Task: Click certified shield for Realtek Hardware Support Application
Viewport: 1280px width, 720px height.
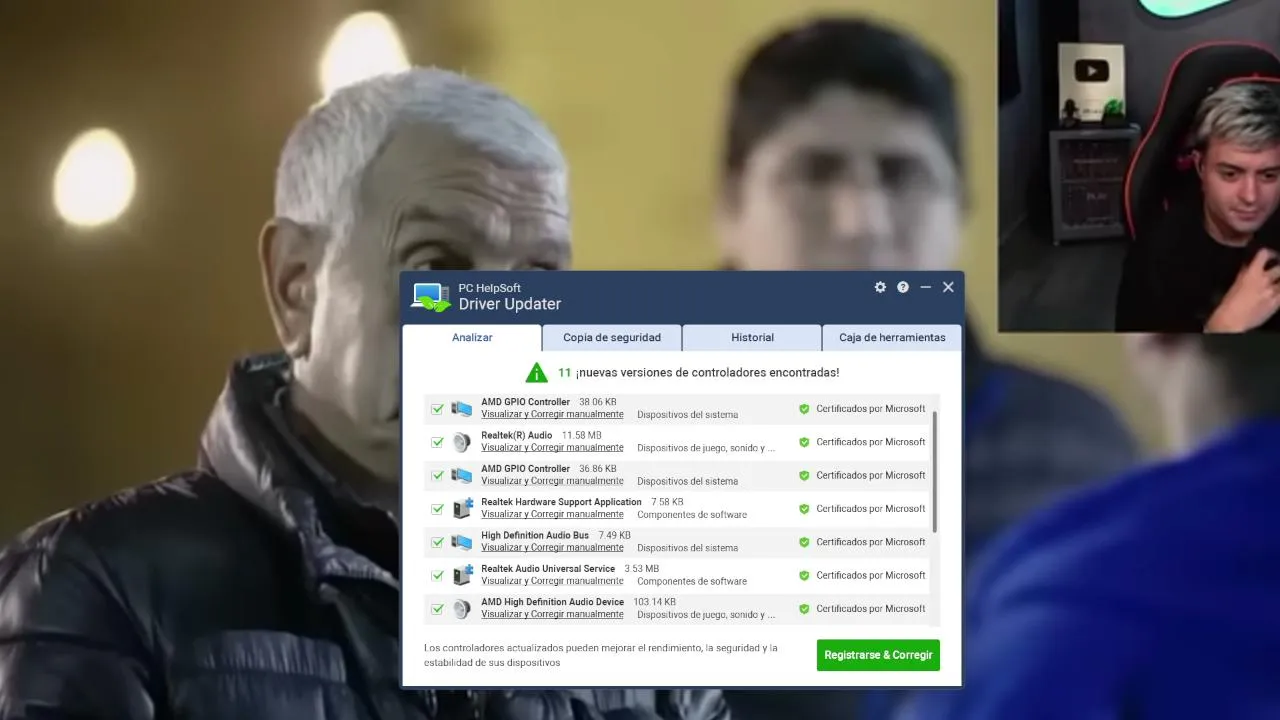Action: [804, 509]
